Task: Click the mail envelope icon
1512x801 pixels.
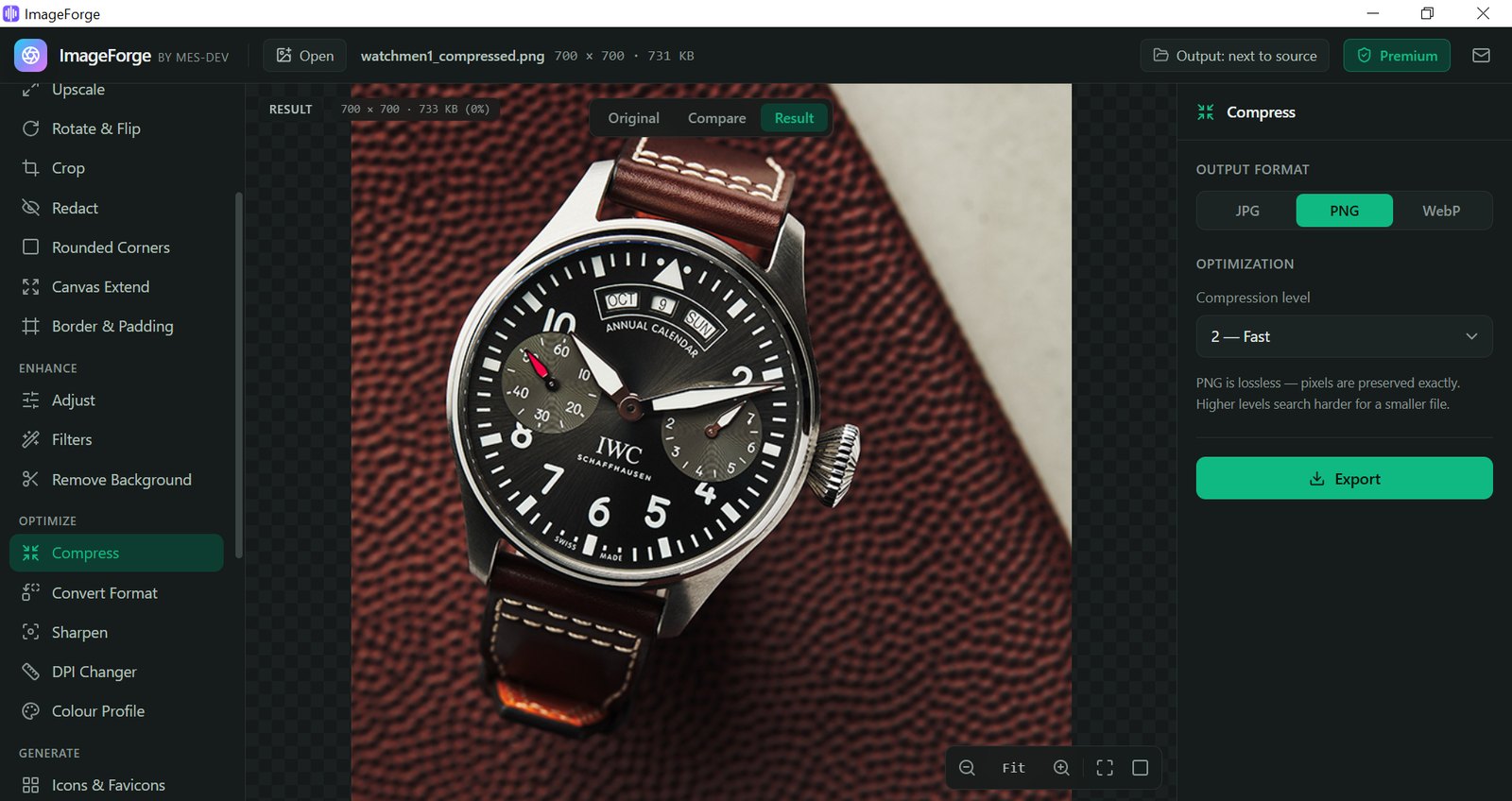Action: tap(1481, 56)
